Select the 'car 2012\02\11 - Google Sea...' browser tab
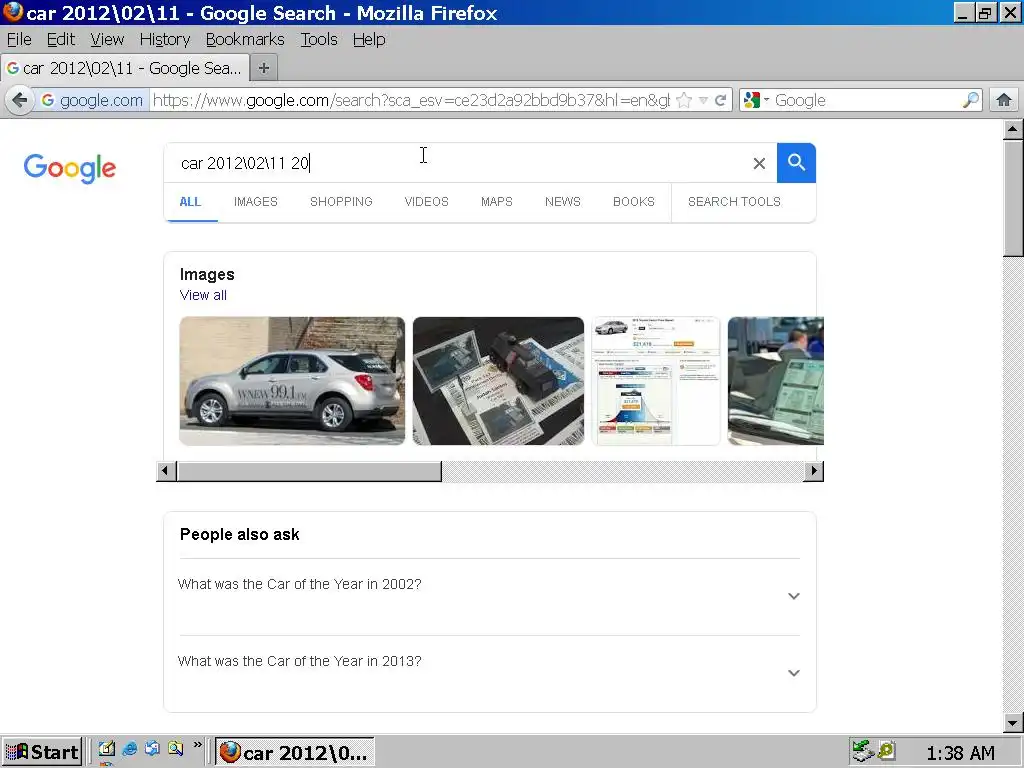 pos(125,68)
